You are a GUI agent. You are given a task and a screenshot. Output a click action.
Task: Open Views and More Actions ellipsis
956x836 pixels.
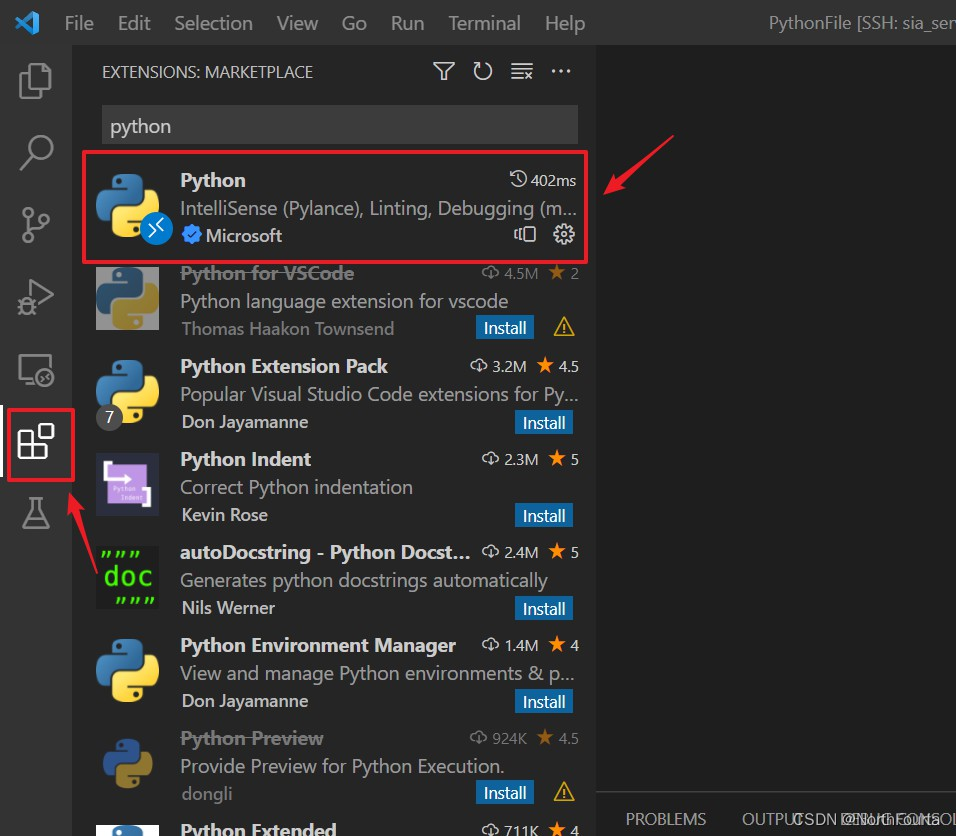(561, 71)
